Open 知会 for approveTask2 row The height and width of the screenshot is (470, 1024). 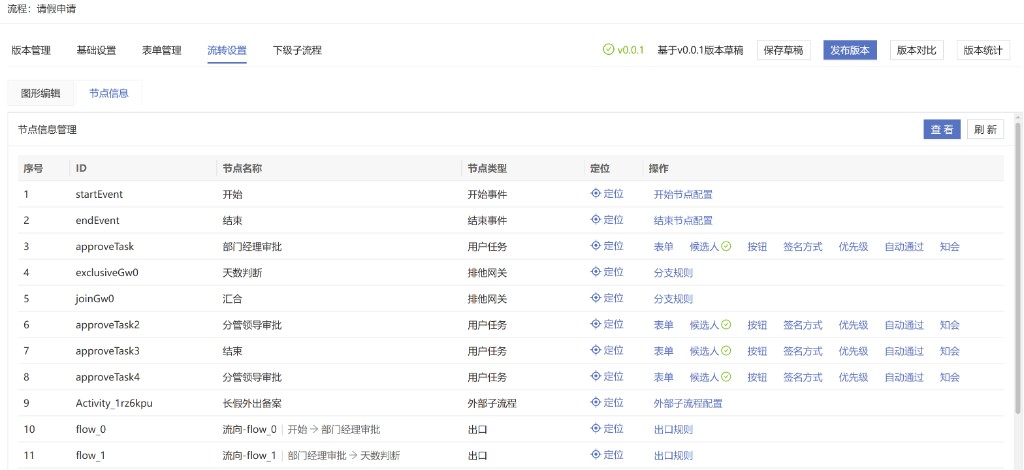[x=950, y=324]
